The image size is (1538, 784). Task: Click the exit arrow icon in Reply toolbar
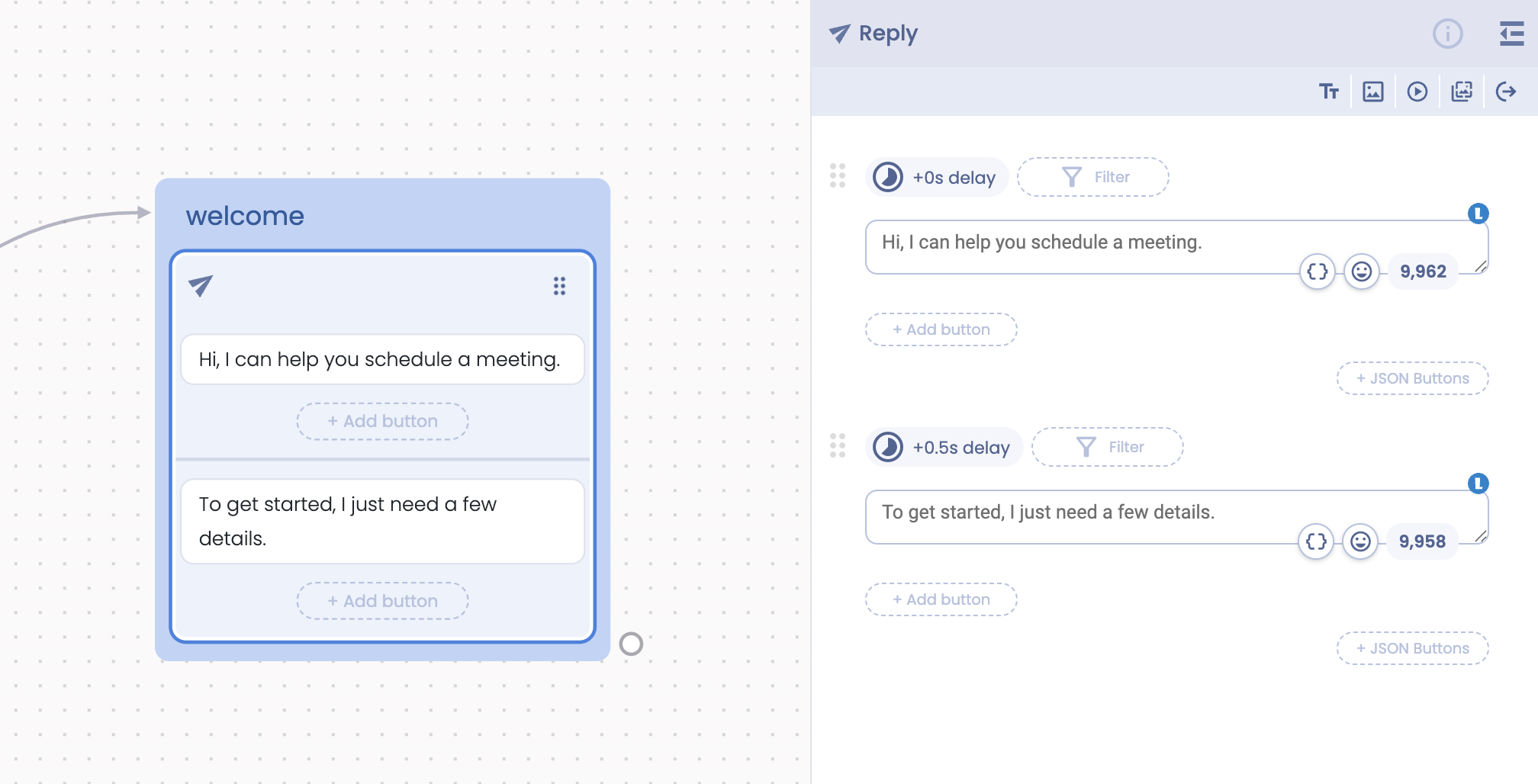[1505, 92]
